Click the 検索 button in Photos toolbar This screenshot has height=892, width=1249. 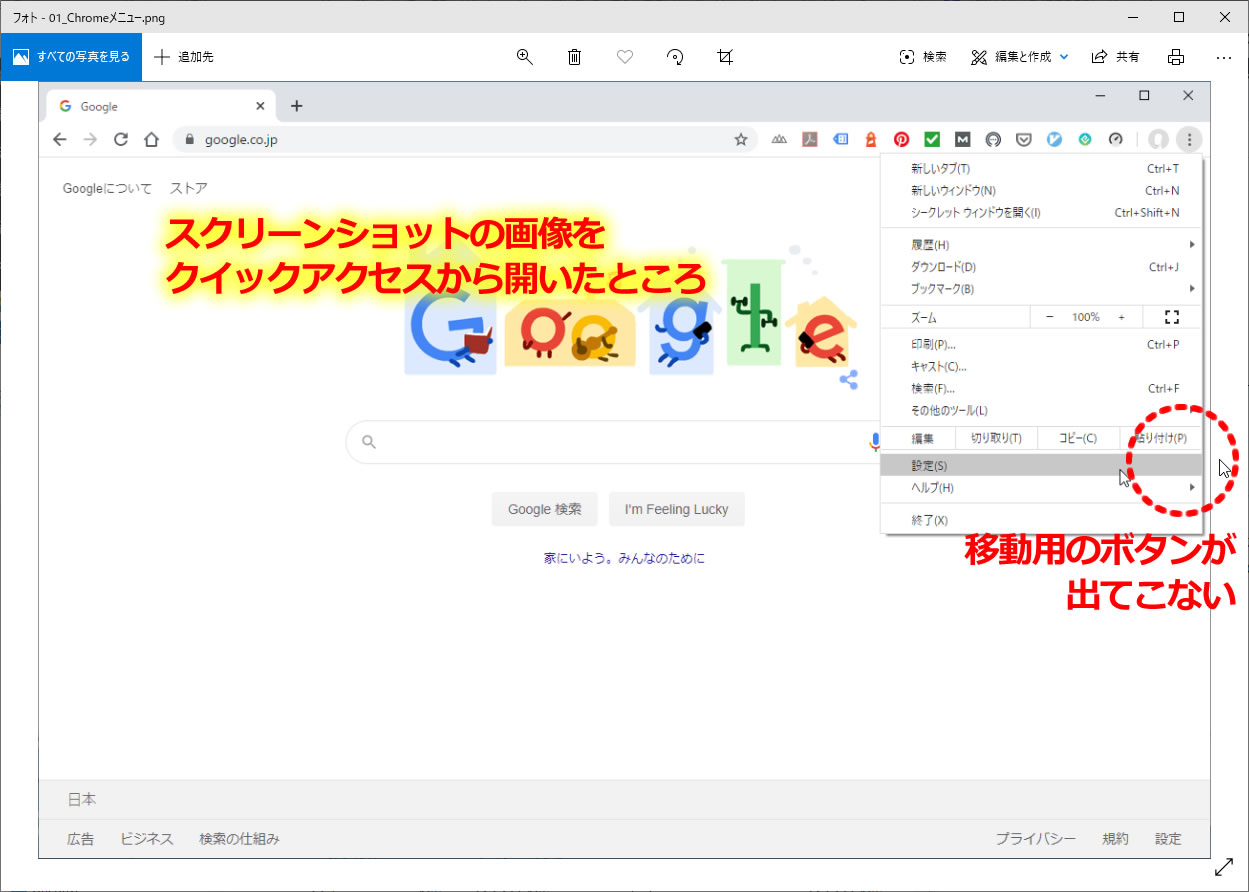[x=923, y=57]
